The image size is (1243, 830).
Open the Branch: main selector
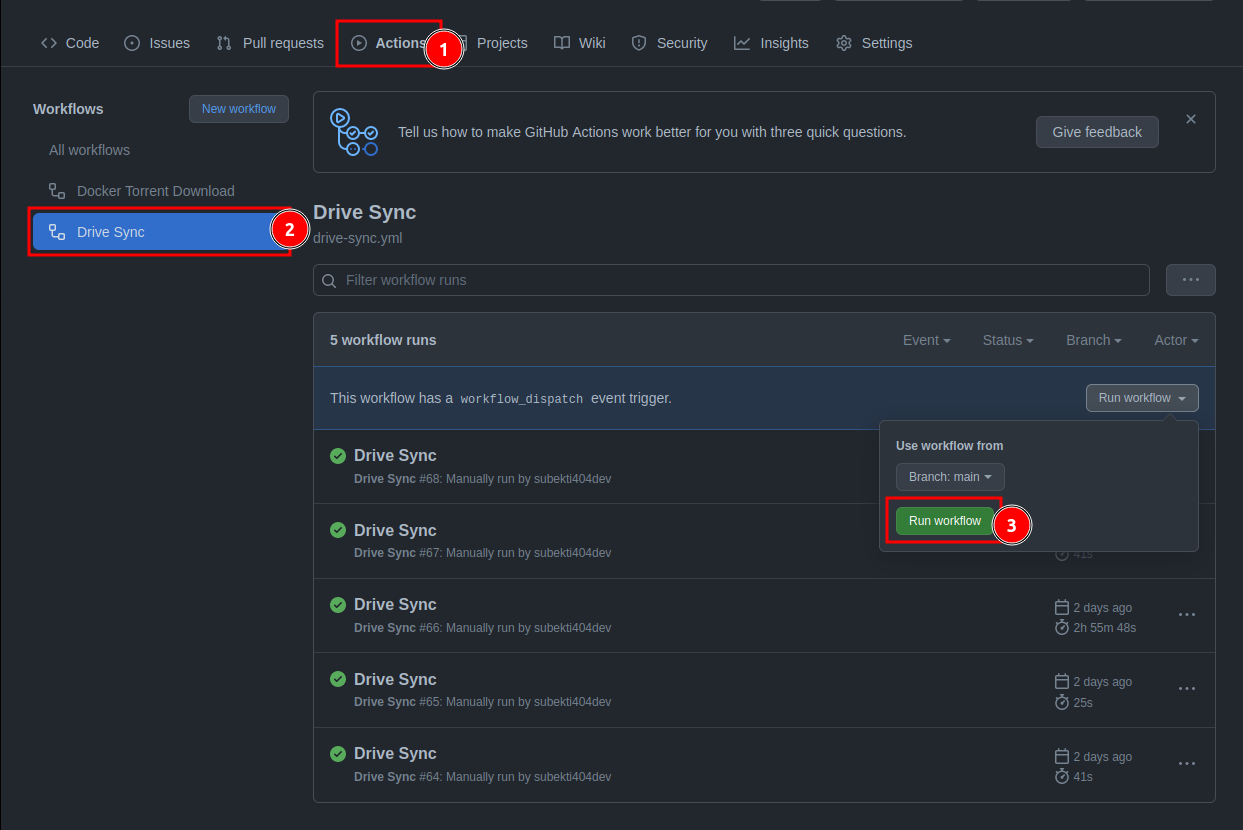950,477
